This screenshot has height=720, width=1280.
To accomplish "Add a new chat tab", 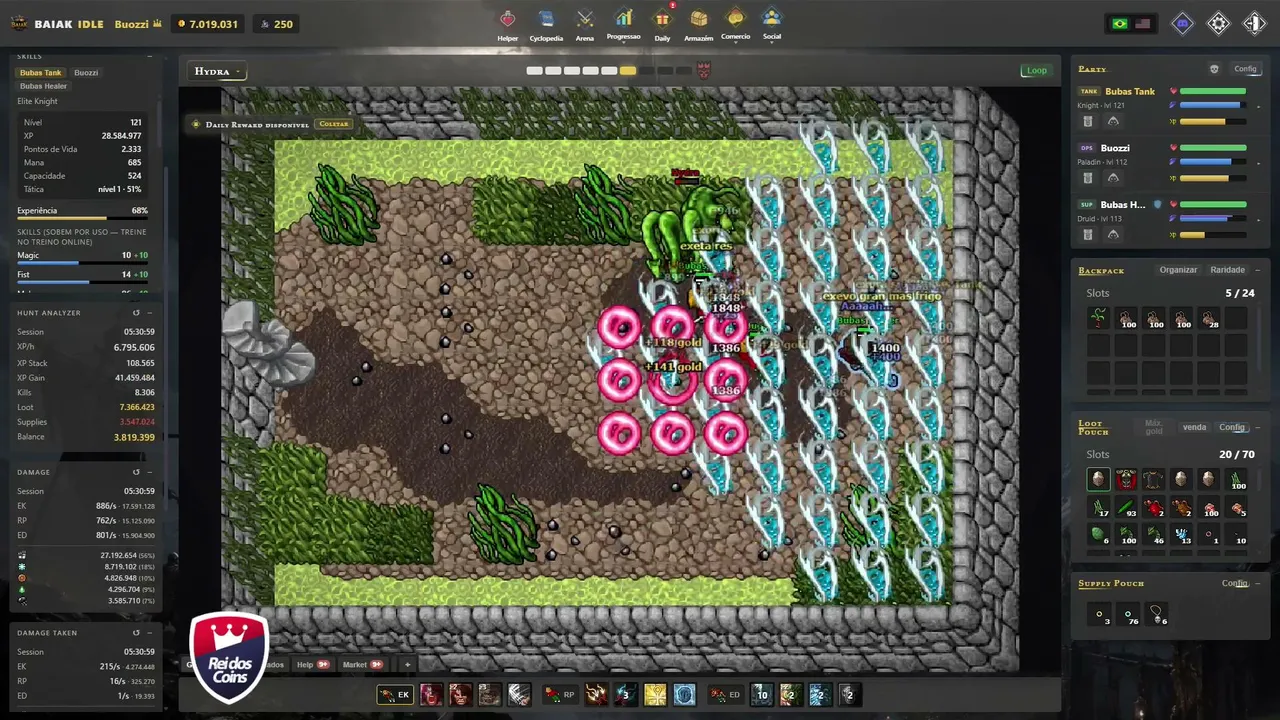I will pyautogui.click(x=407, y=664).
